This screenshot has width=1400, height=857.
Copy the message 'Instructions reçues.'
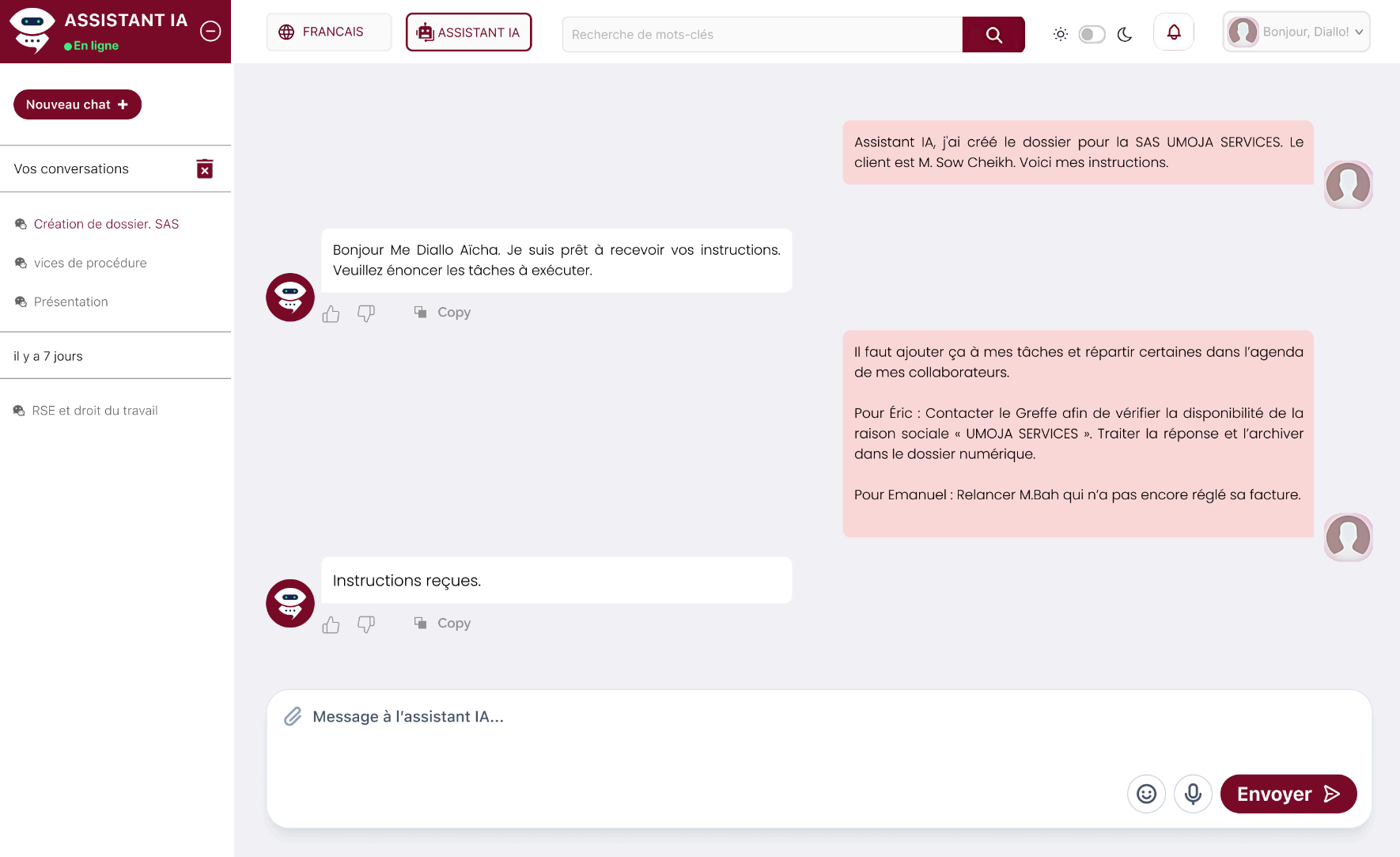[441, 624]
